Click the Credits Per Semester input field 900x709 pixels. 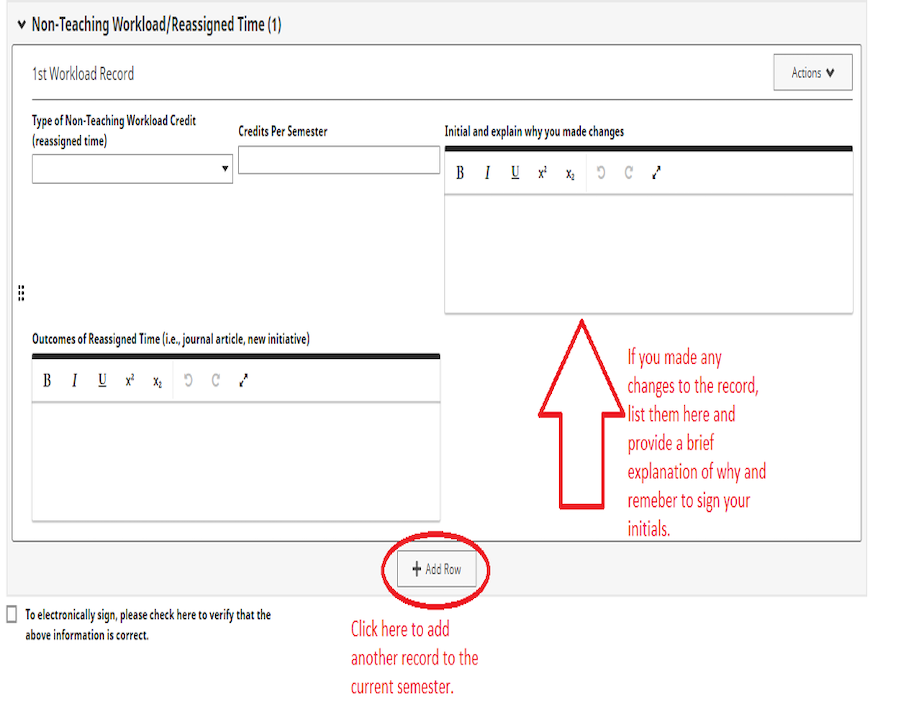coord(339,160)
